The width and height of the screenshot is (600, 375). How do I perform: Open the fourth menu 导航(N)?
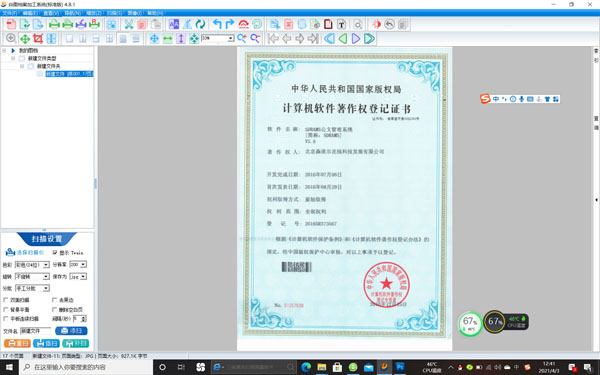tap(72, 13)
